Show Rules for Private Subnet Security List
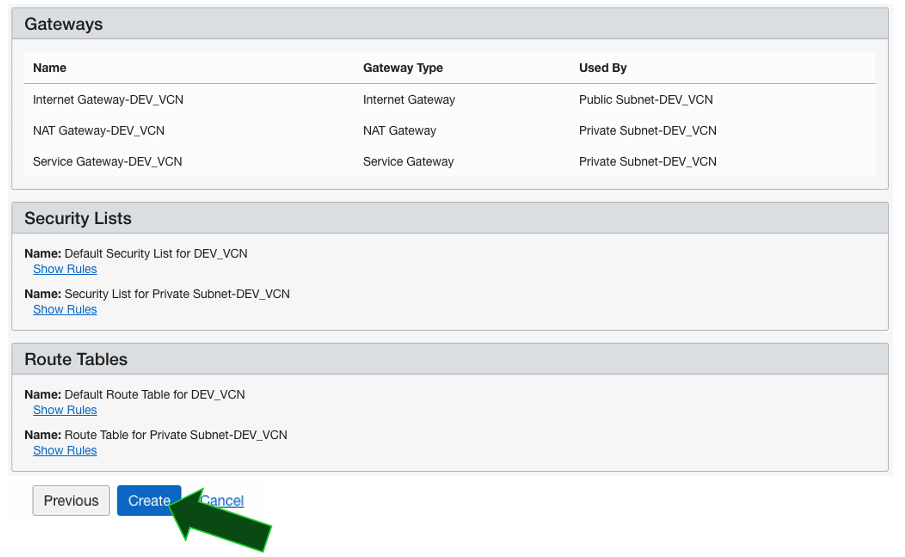This screenshot has height=557, width=905. 65,310
